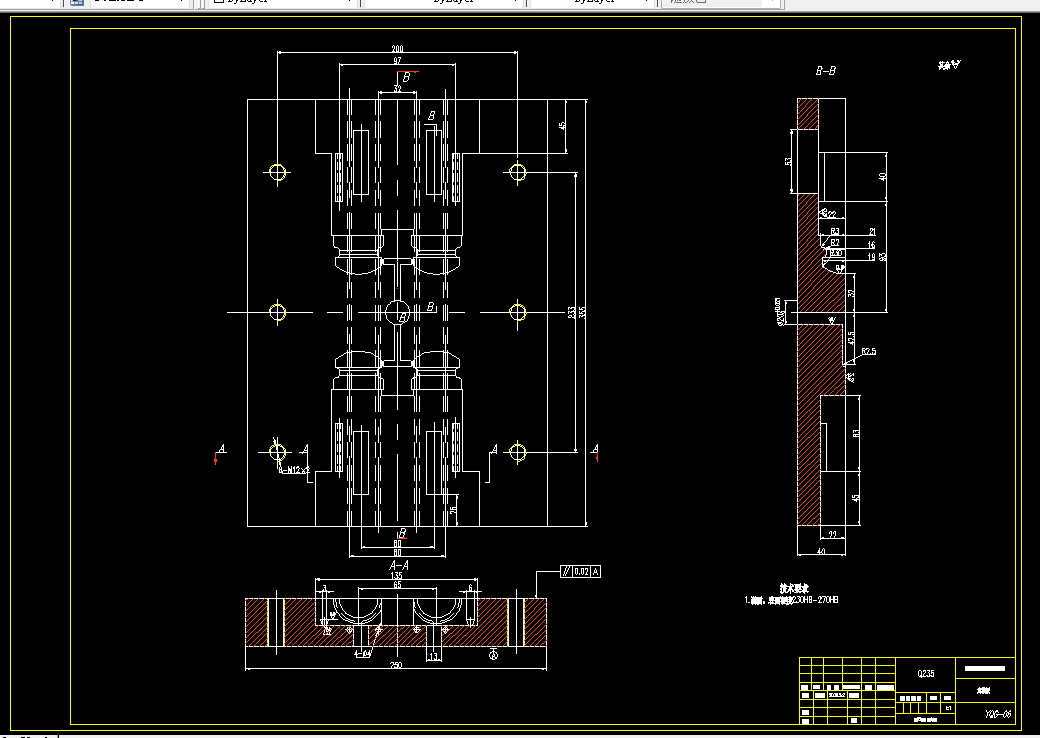Select the 230HB-270HB hardness note
The image size is (1040, 738).
pos(814,600)
